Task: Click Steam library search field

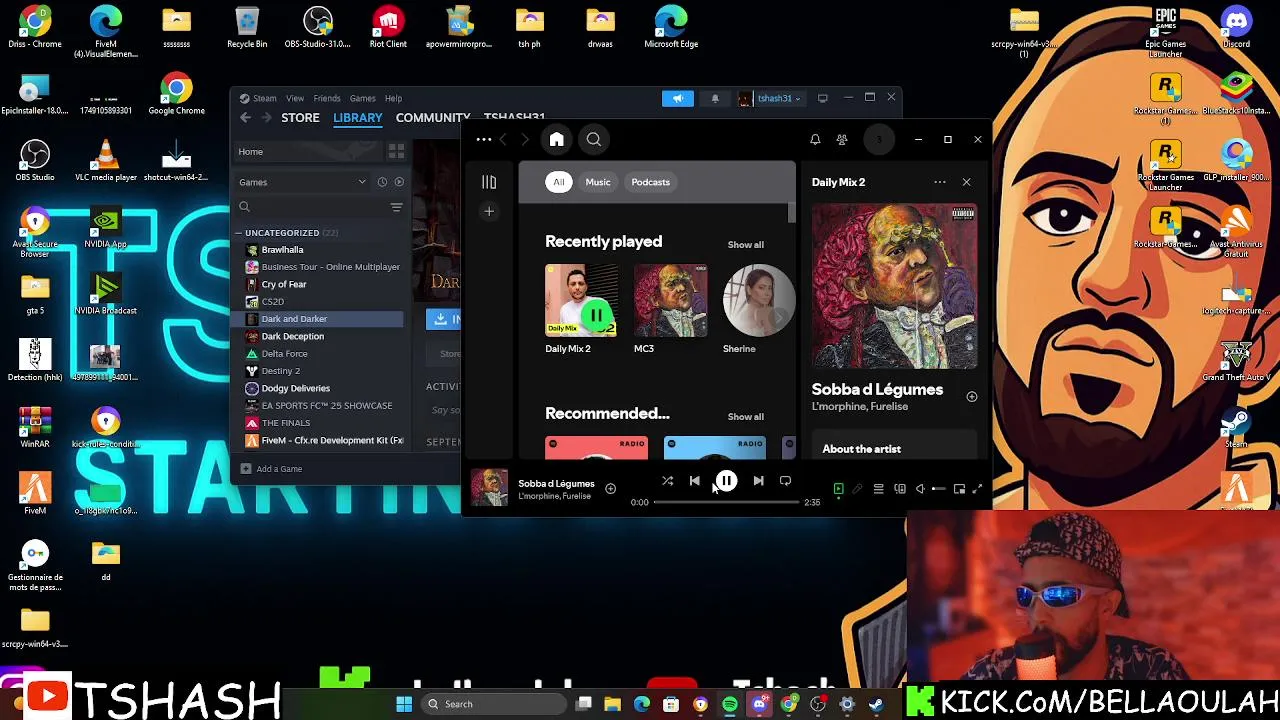Action: [x=310, y=207]
